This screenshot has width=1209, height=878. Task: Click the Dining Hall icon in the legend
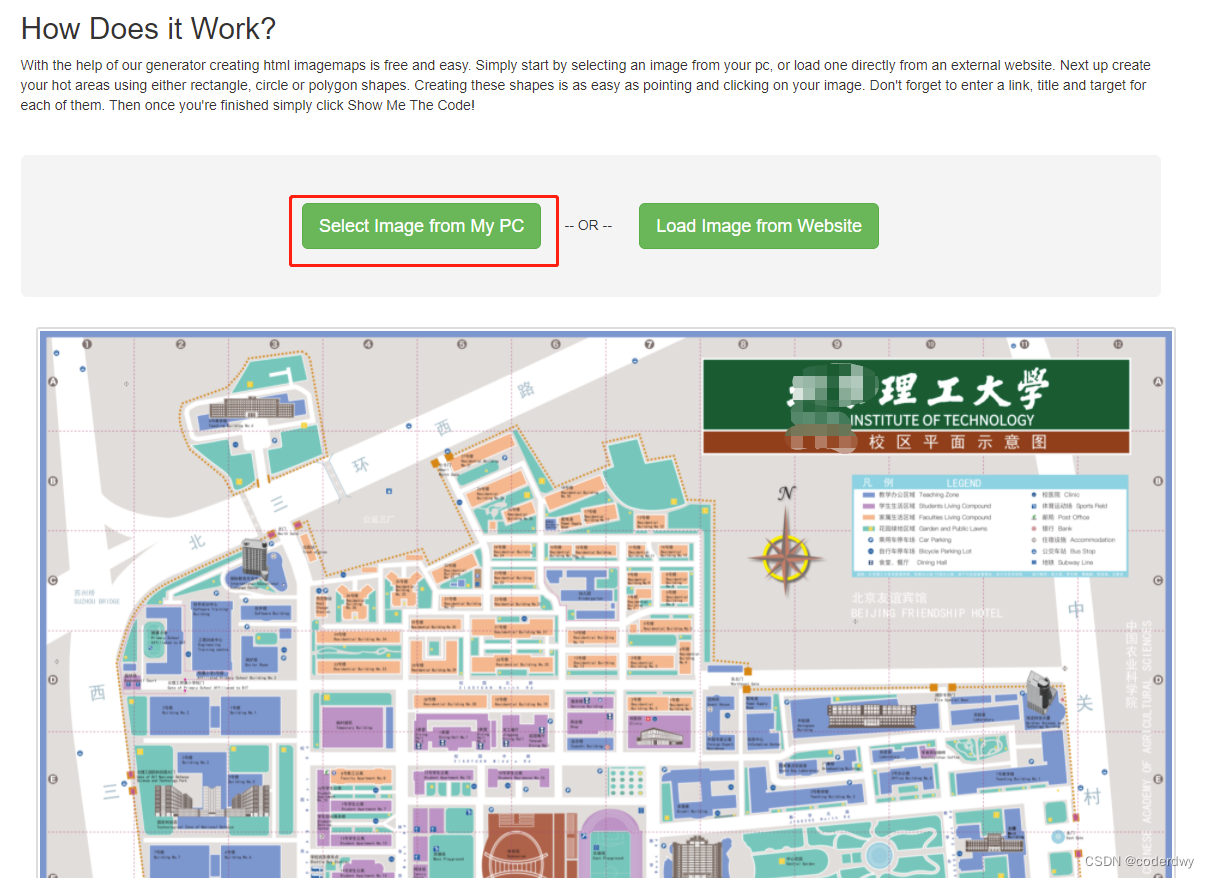point(871,563)
